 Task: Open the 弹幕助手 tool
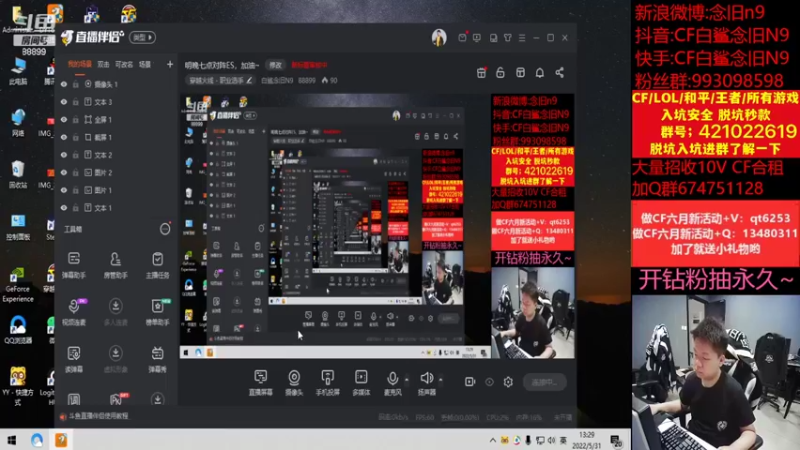click(74, 265)
